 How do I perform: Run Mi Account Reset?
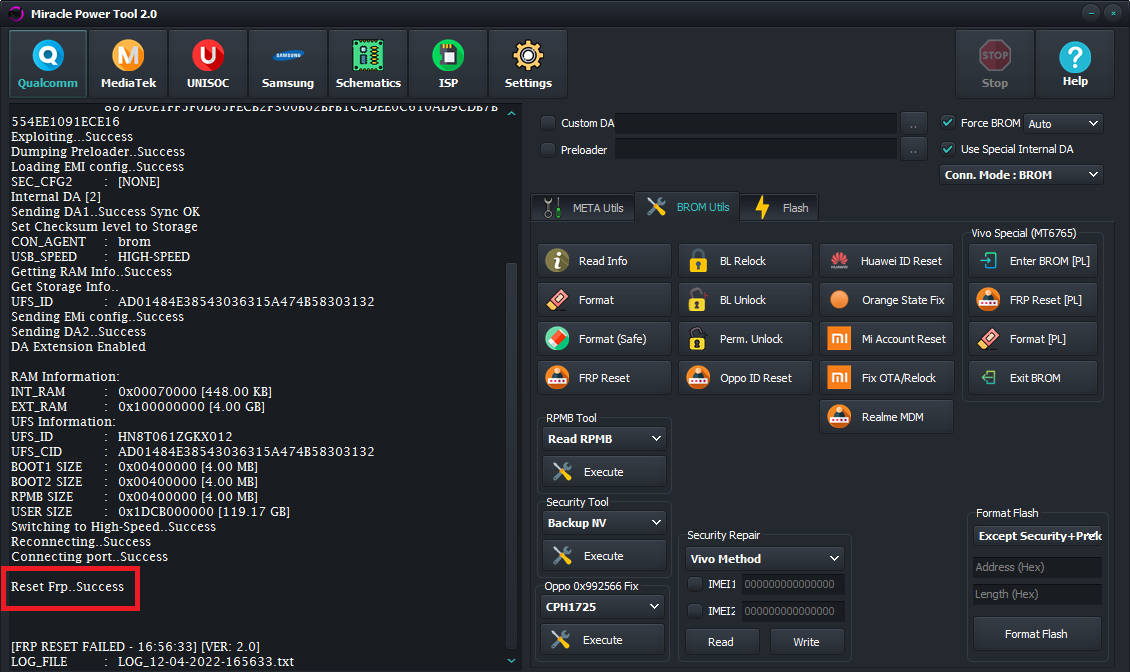point(886,339)
